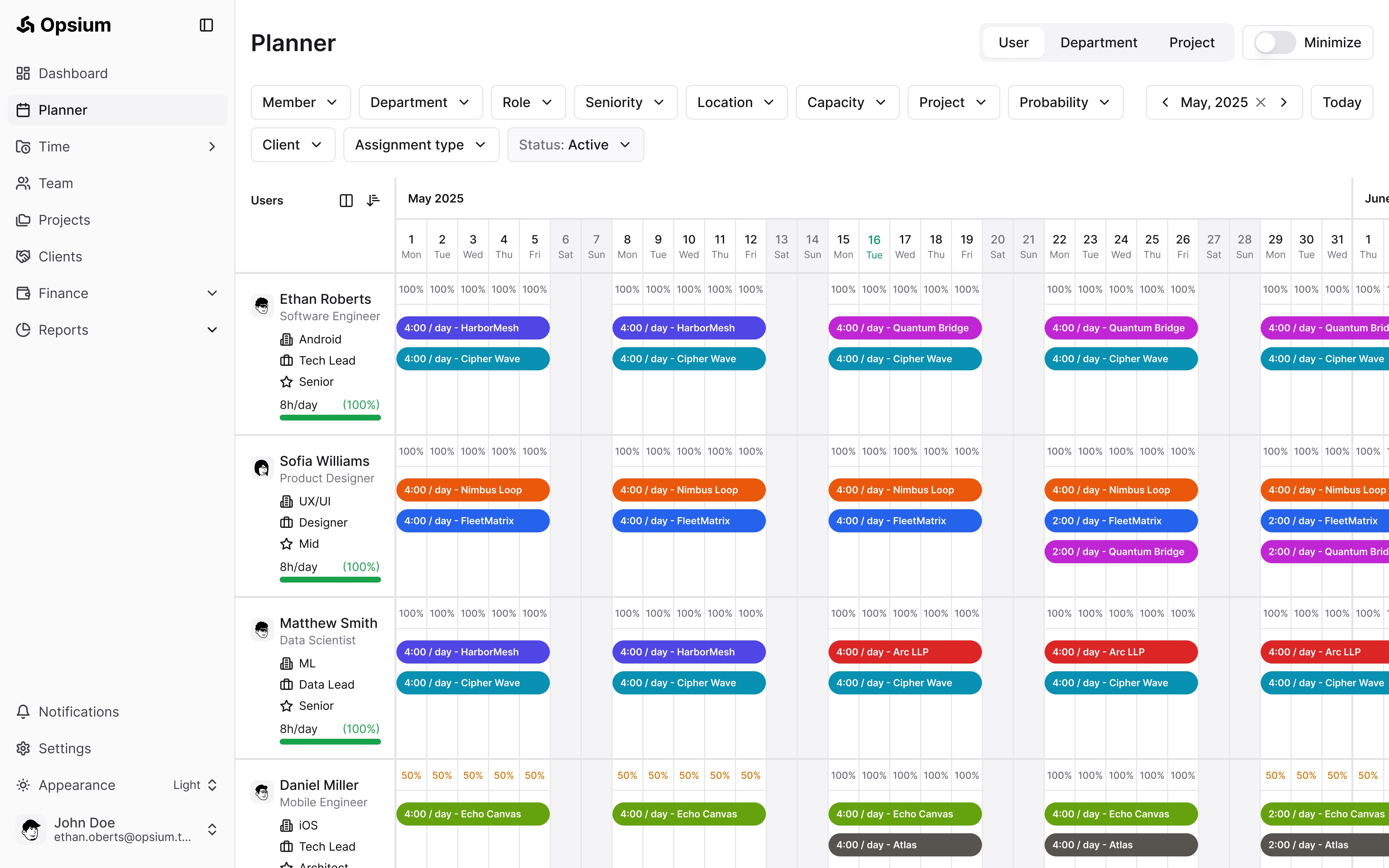Click the split-columns icon next to Users
The width and height of the screenshot is (1389, 868).
[x=346, y=200]
